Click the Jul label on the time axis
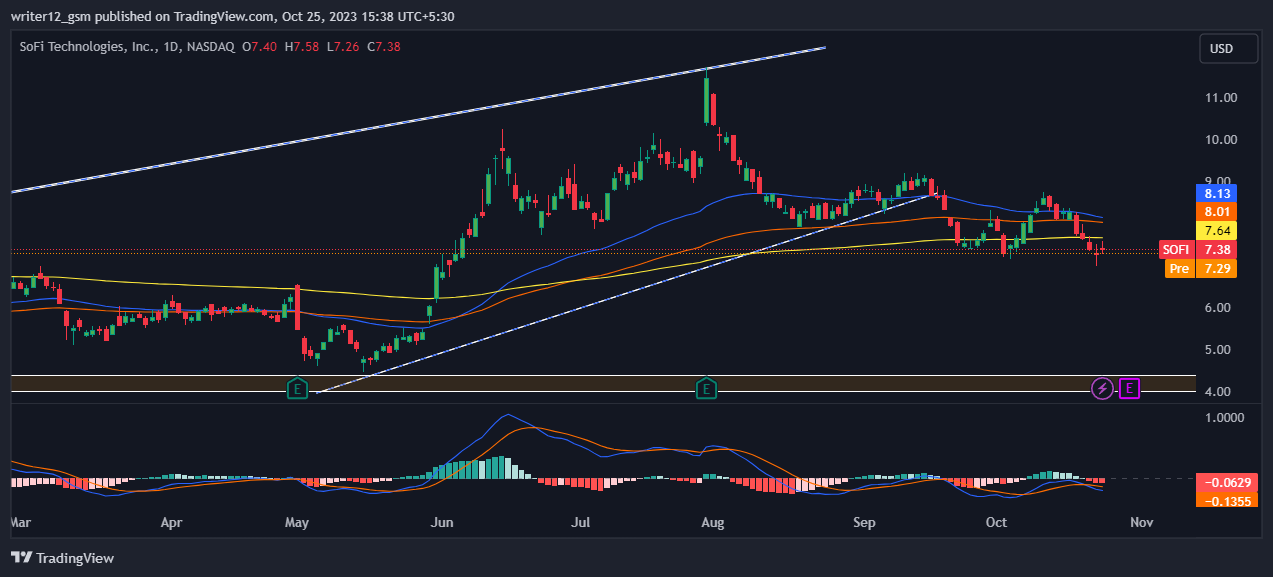Viewport: 1273px width, 577px height. [583, 522]
